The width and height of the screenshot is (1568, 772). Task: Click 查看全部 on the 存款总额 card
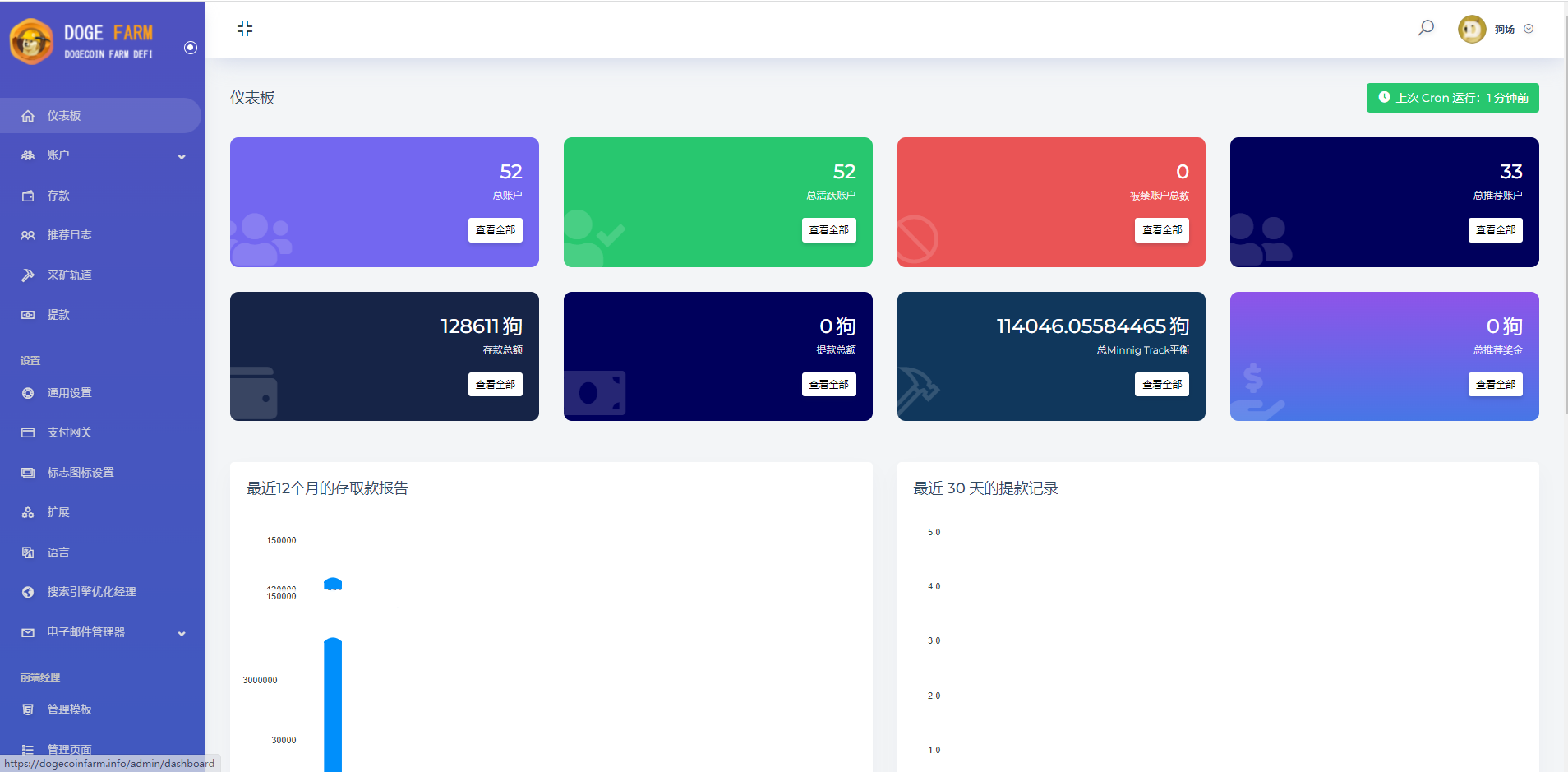(x=495, y=385)
